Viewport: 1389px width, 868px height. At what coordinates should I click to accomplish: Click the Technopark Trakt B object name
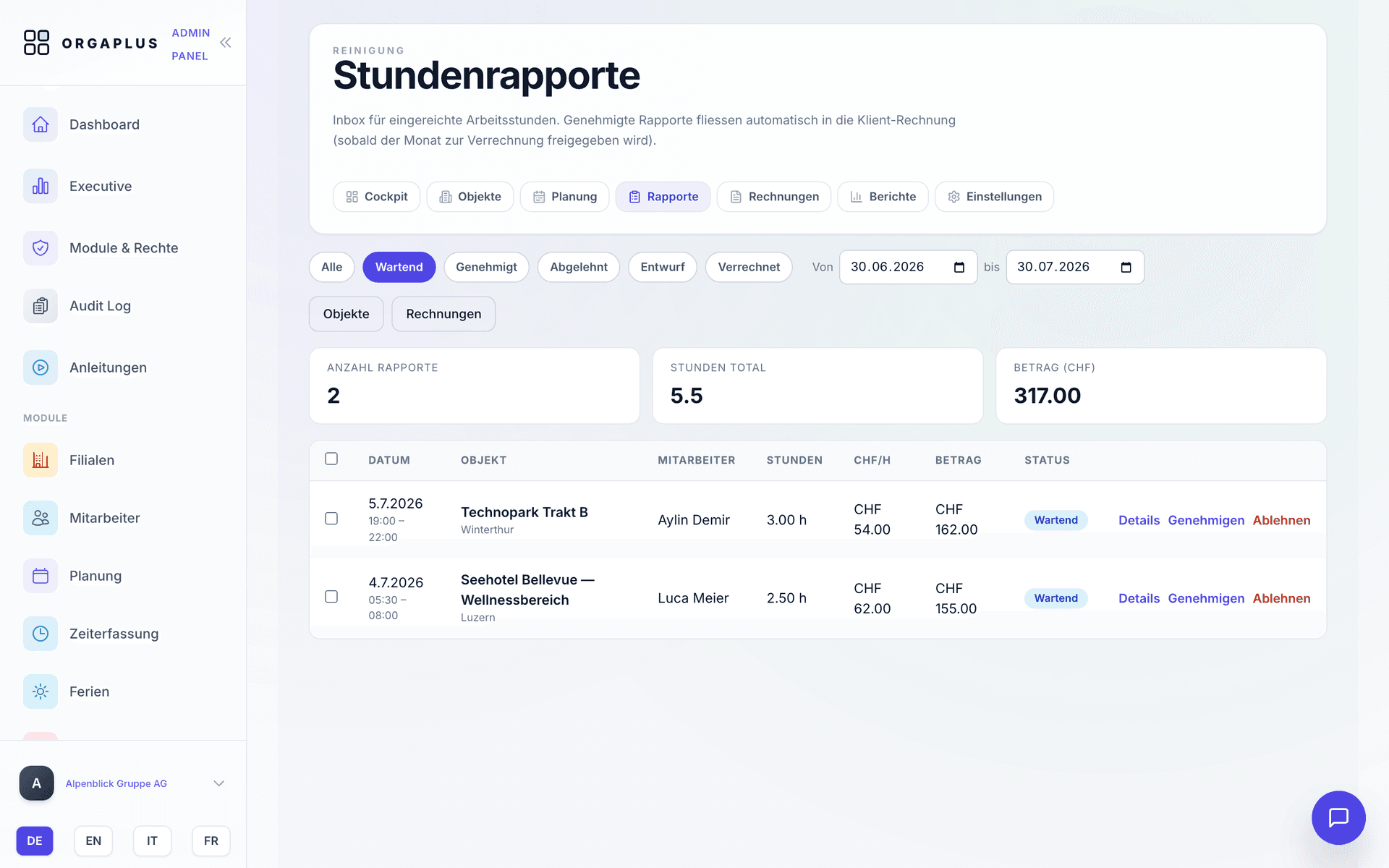click(524, 512)
